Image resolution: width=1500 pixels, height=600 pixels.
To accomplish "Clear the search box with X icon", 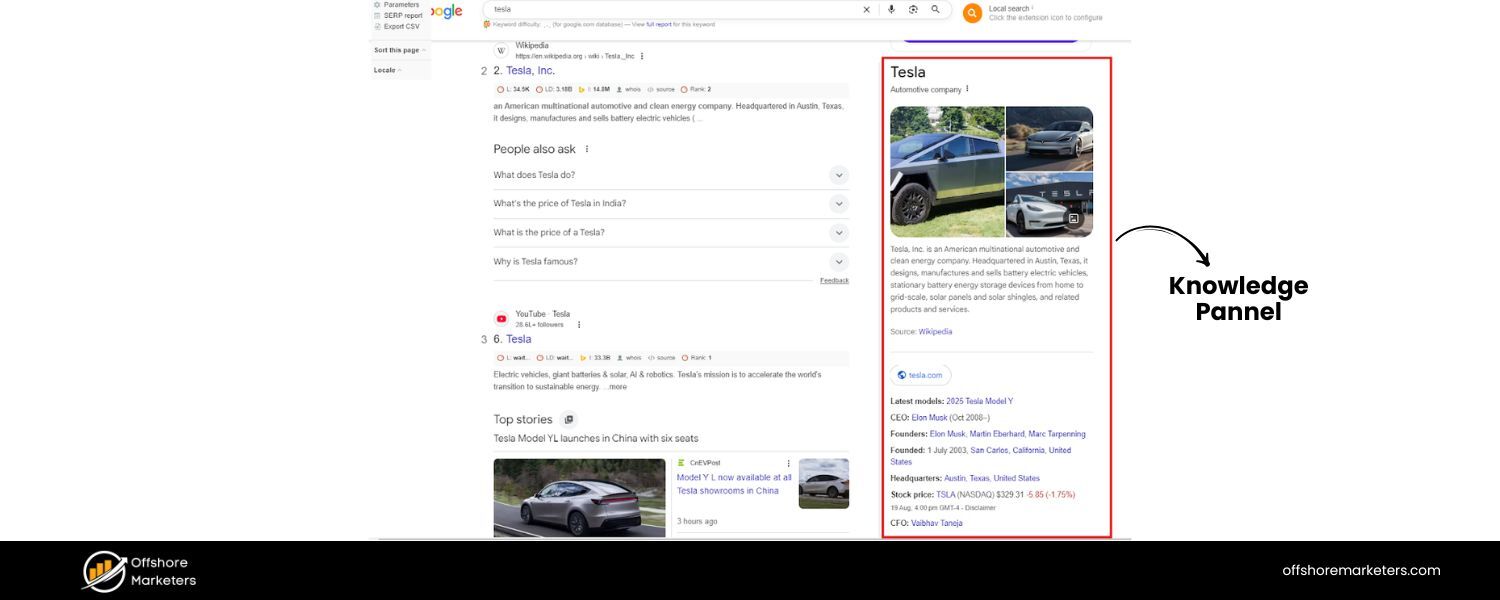I will coord(866,9).
